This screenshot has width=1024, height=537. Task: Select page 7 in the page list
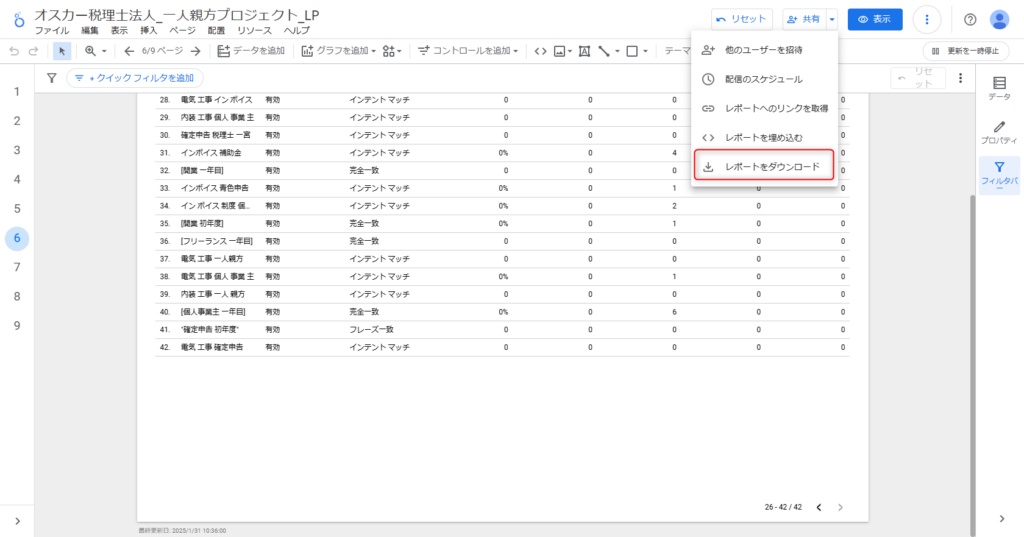pyautogui.click(x=17, y=267)
